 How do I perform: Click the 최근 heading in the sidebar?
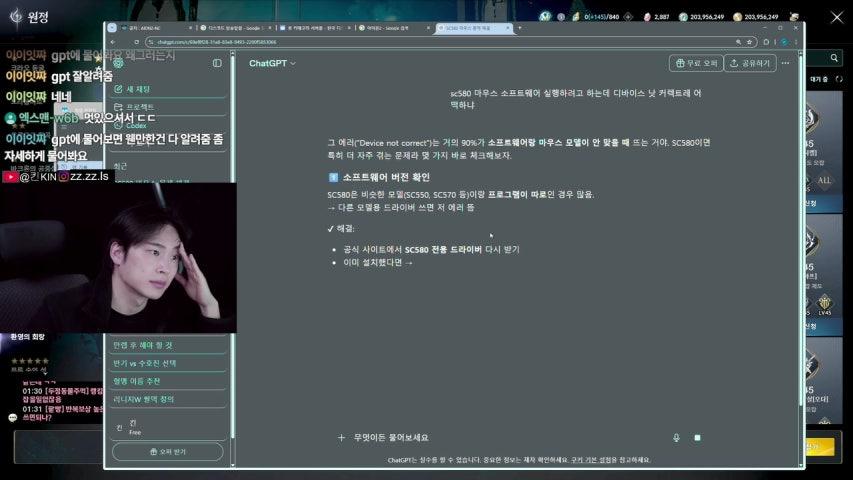coord(120,166)
